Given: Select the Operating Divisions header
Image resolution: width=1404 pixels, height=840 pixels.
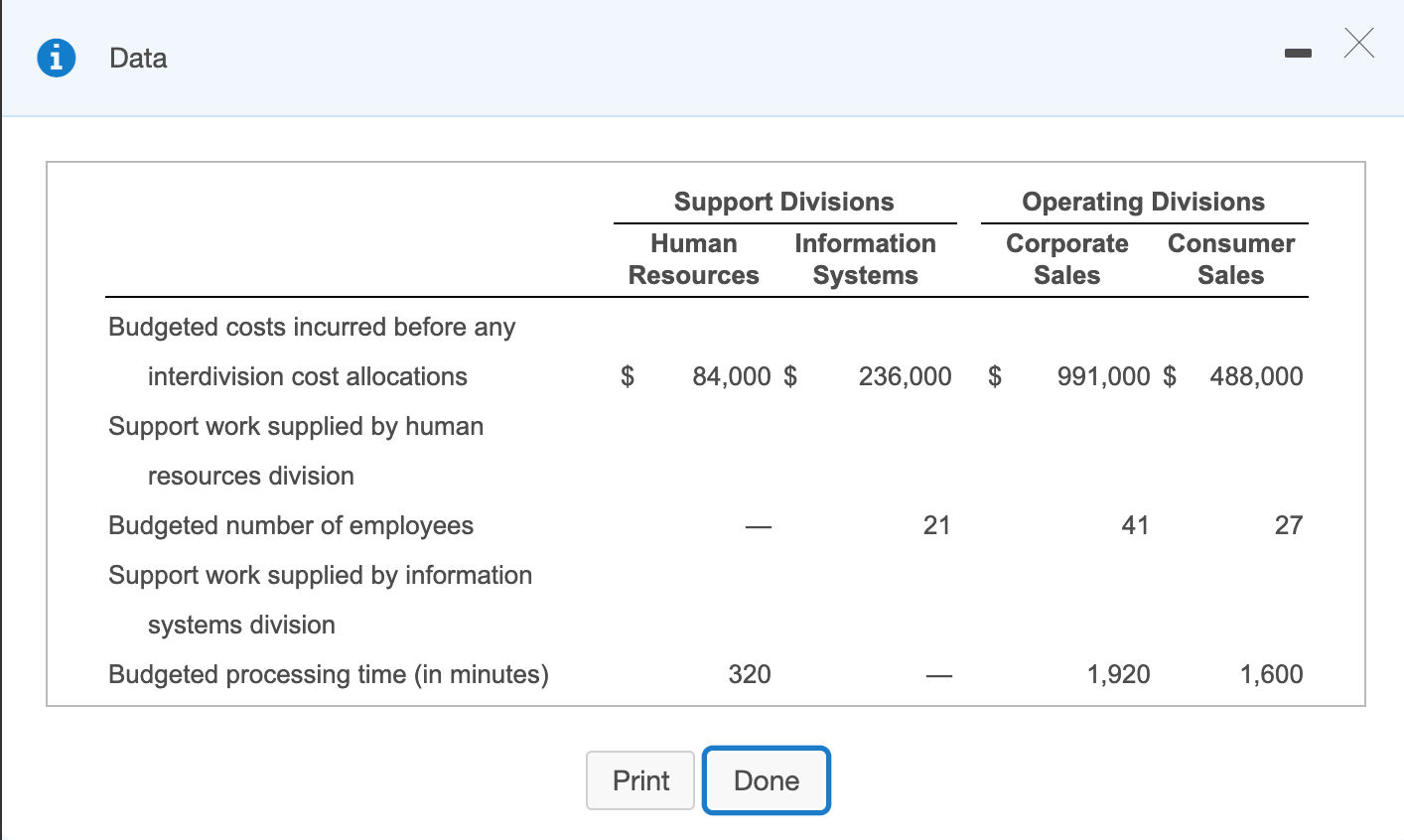Looking at the screenshot, I should [x=1144, y=202].
